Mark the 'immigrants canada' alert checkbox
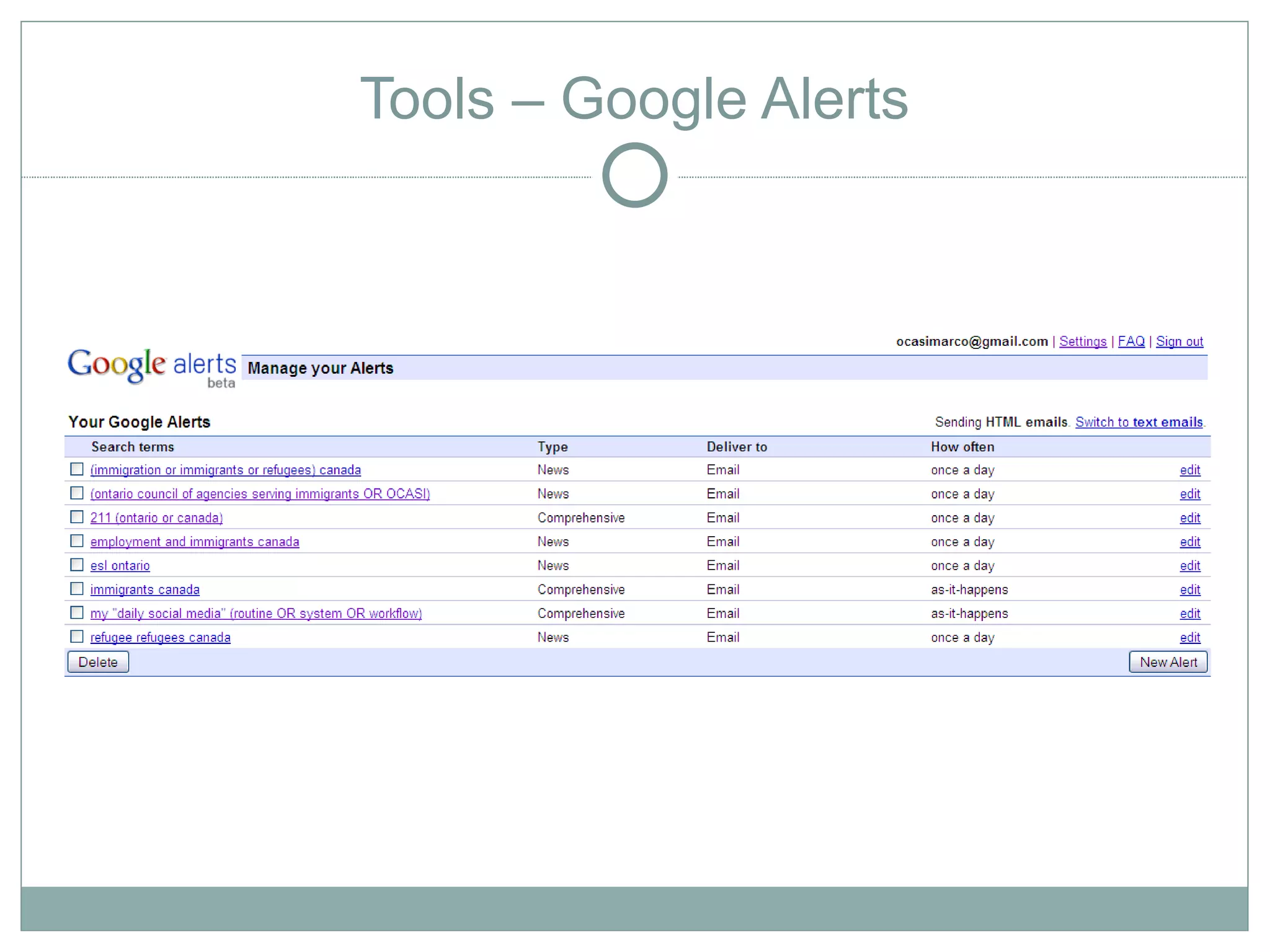Image resolution: width=1270 pixels, height=952 pixels. point(77,589)
